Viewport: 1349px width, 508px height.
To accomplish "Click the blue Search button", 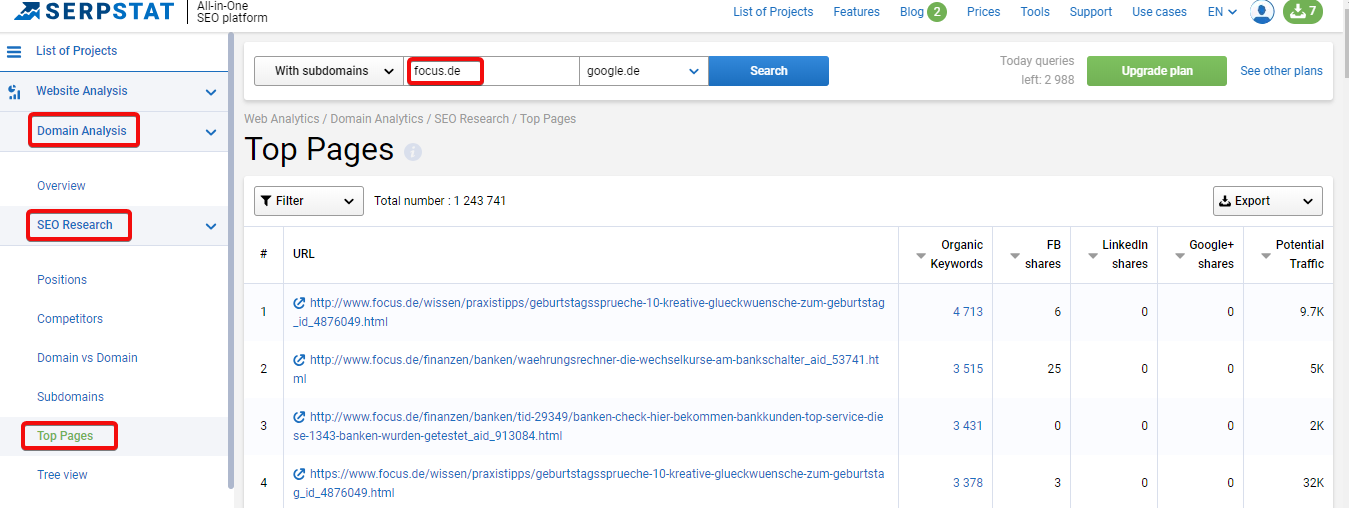I will [769, 71].
